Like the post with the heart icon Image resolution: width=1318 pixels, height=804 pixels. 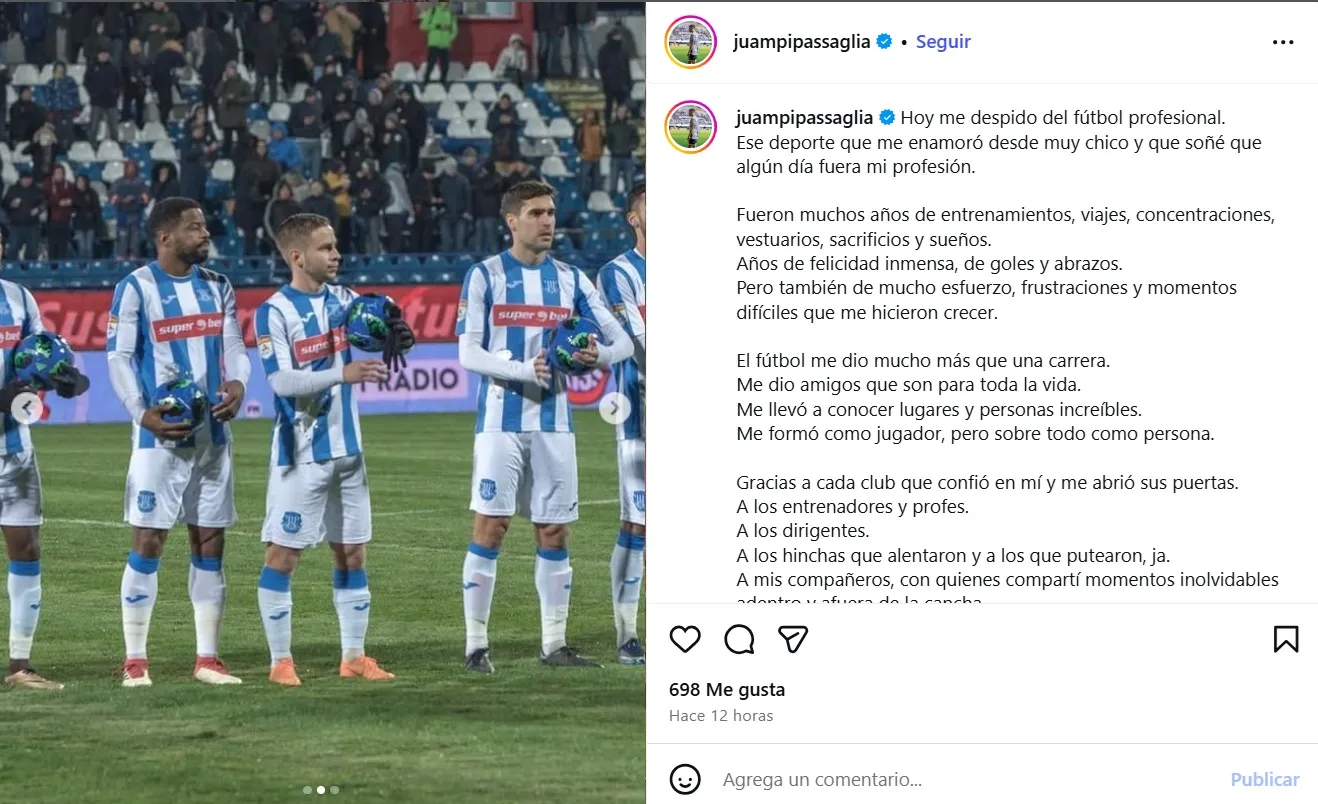pos(685,639)
